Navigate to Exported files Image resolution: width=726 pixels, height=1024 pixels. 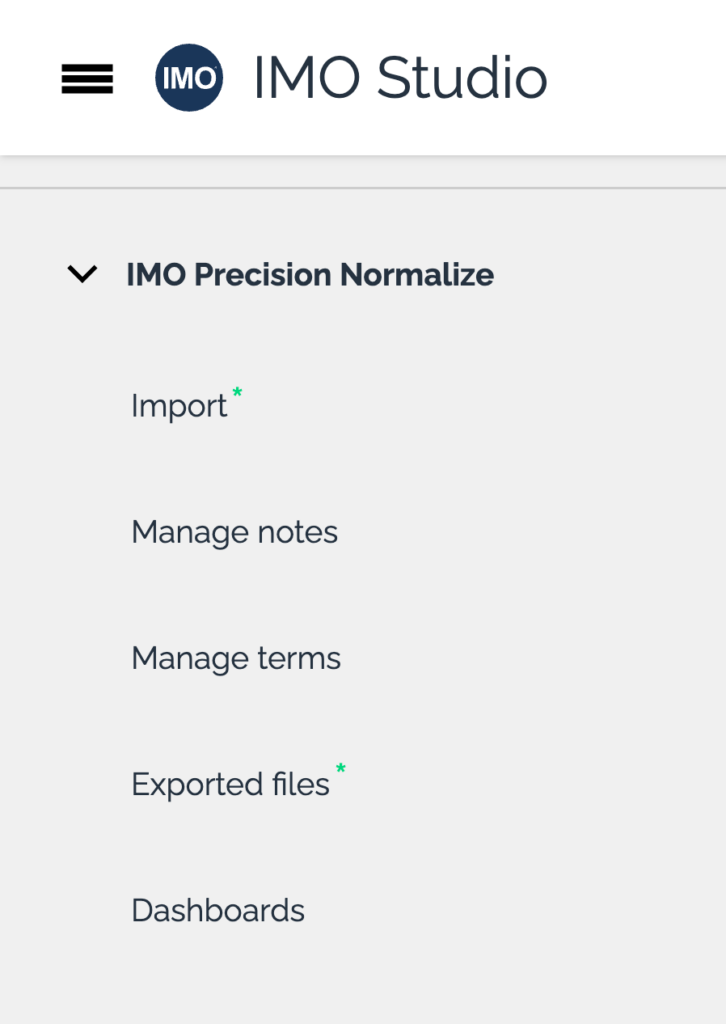point(230,785)
